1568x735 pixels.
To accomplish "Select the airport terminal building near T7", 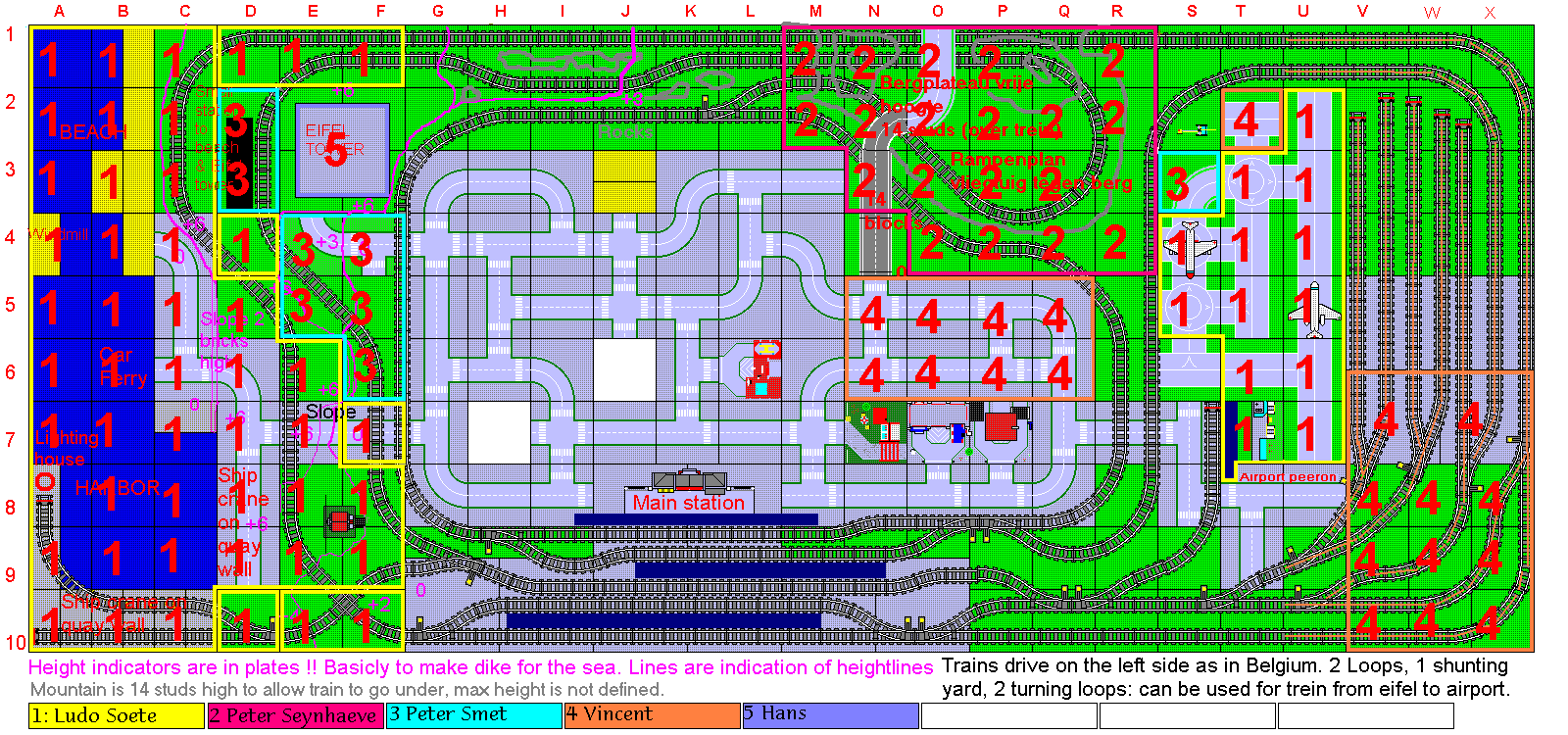I will click(1264, 429).
